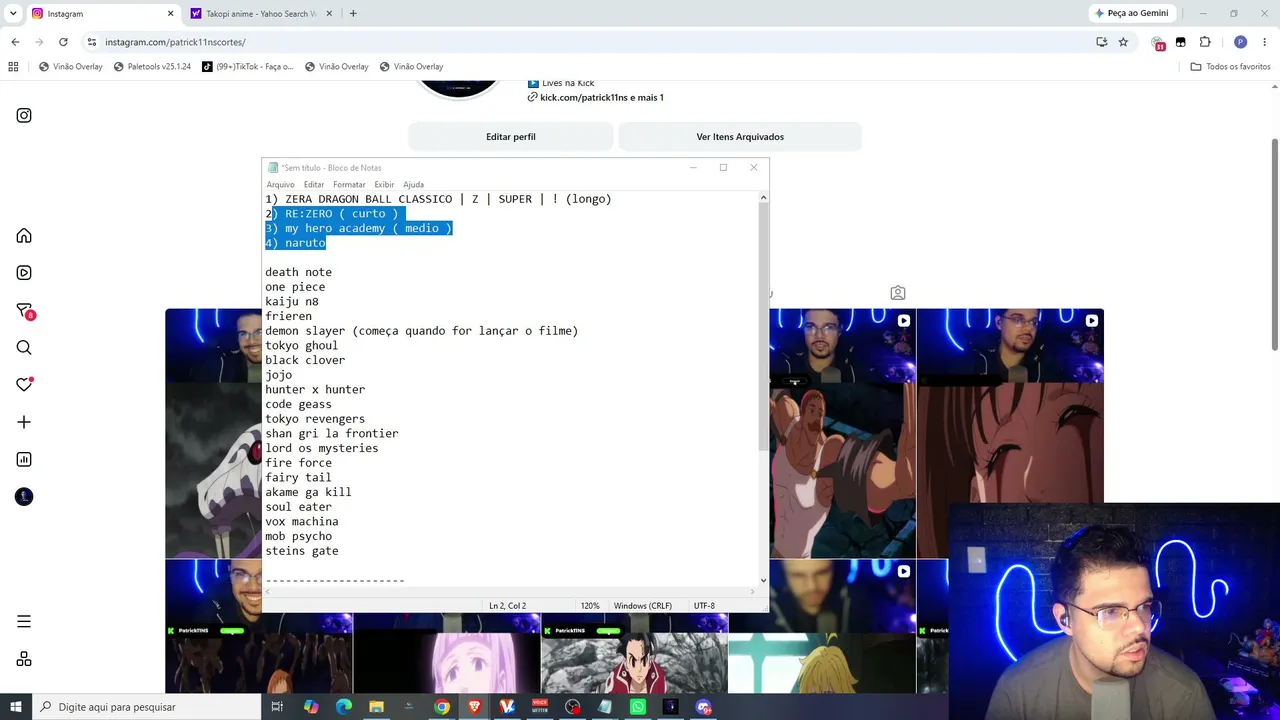View site information icon beside the URL

[92, 42]
